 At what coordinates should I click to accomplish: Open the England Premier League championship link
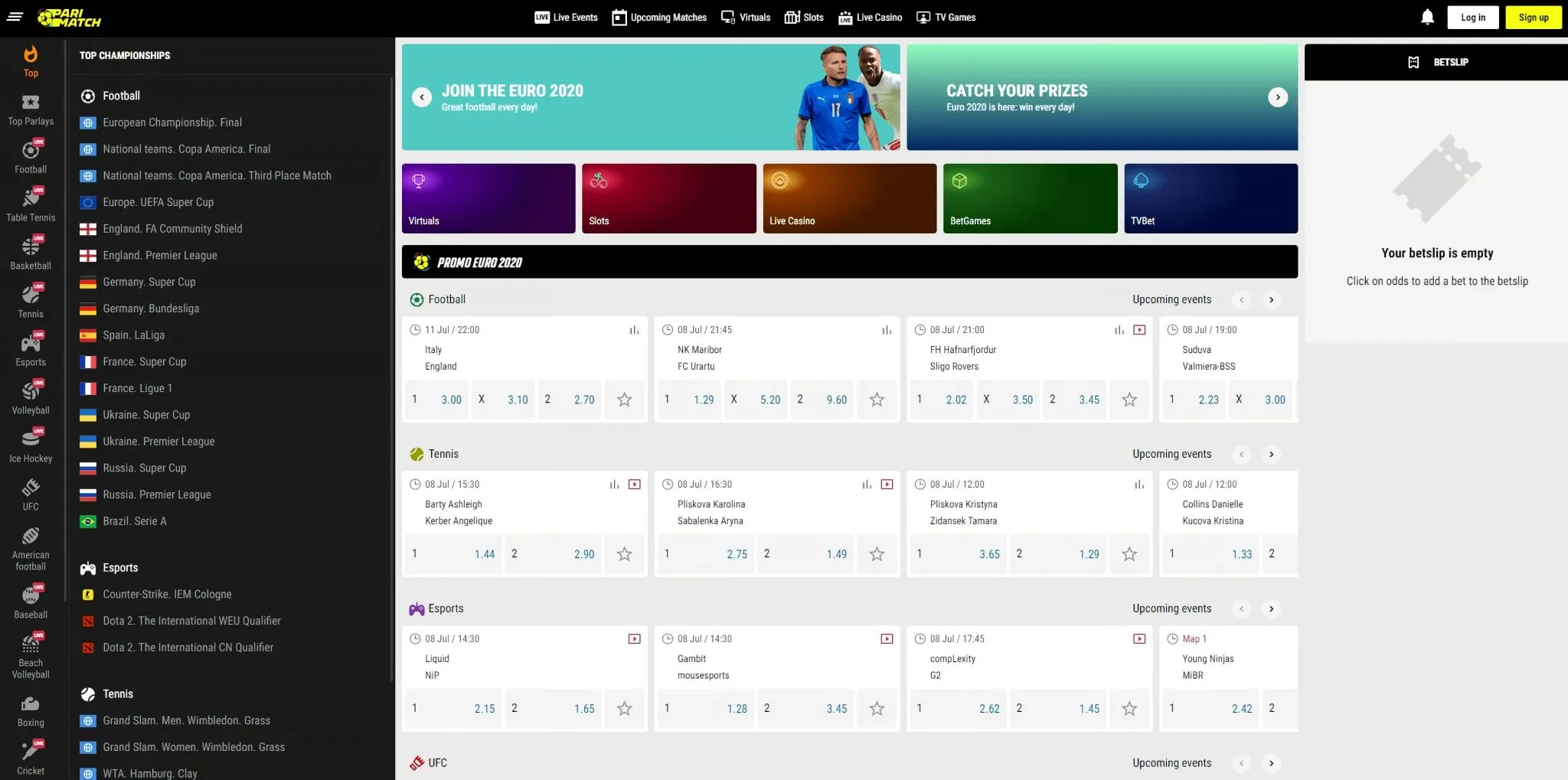coord(160,255)
